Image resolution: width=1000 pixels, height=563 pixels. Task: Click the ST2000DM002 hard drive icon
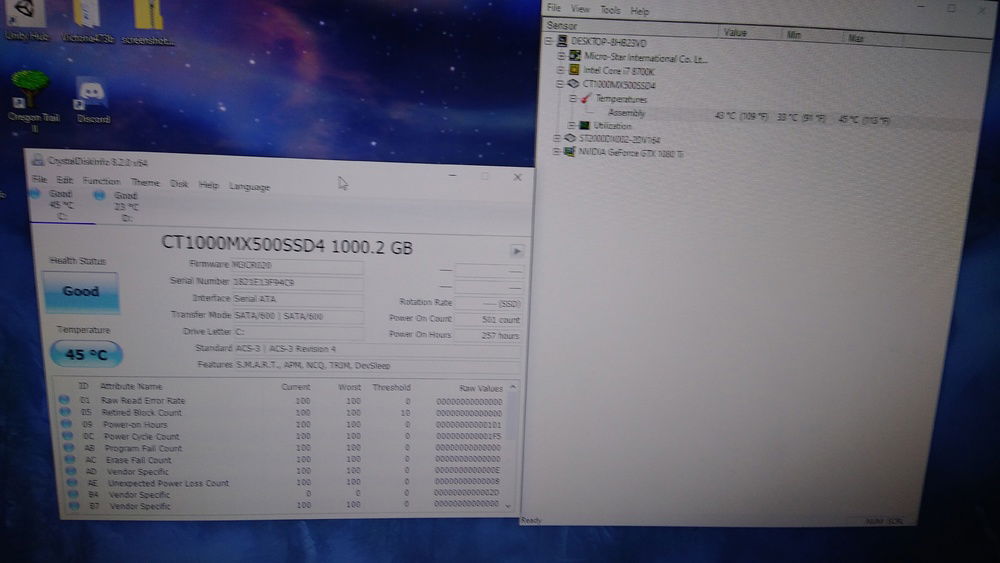coord(570,138)
